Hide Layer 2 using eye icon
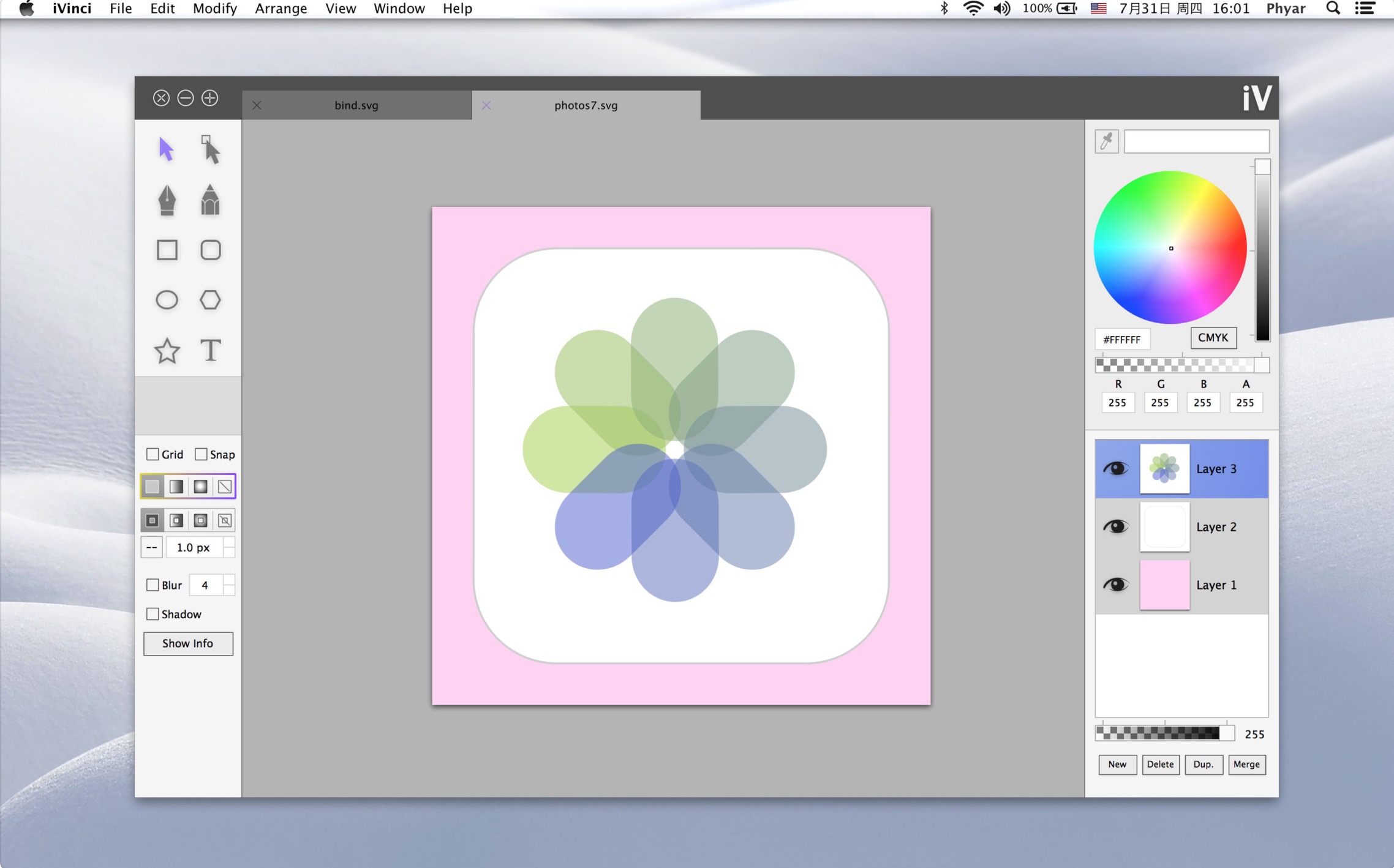 pyautogui.click(x=1115, y=526)
